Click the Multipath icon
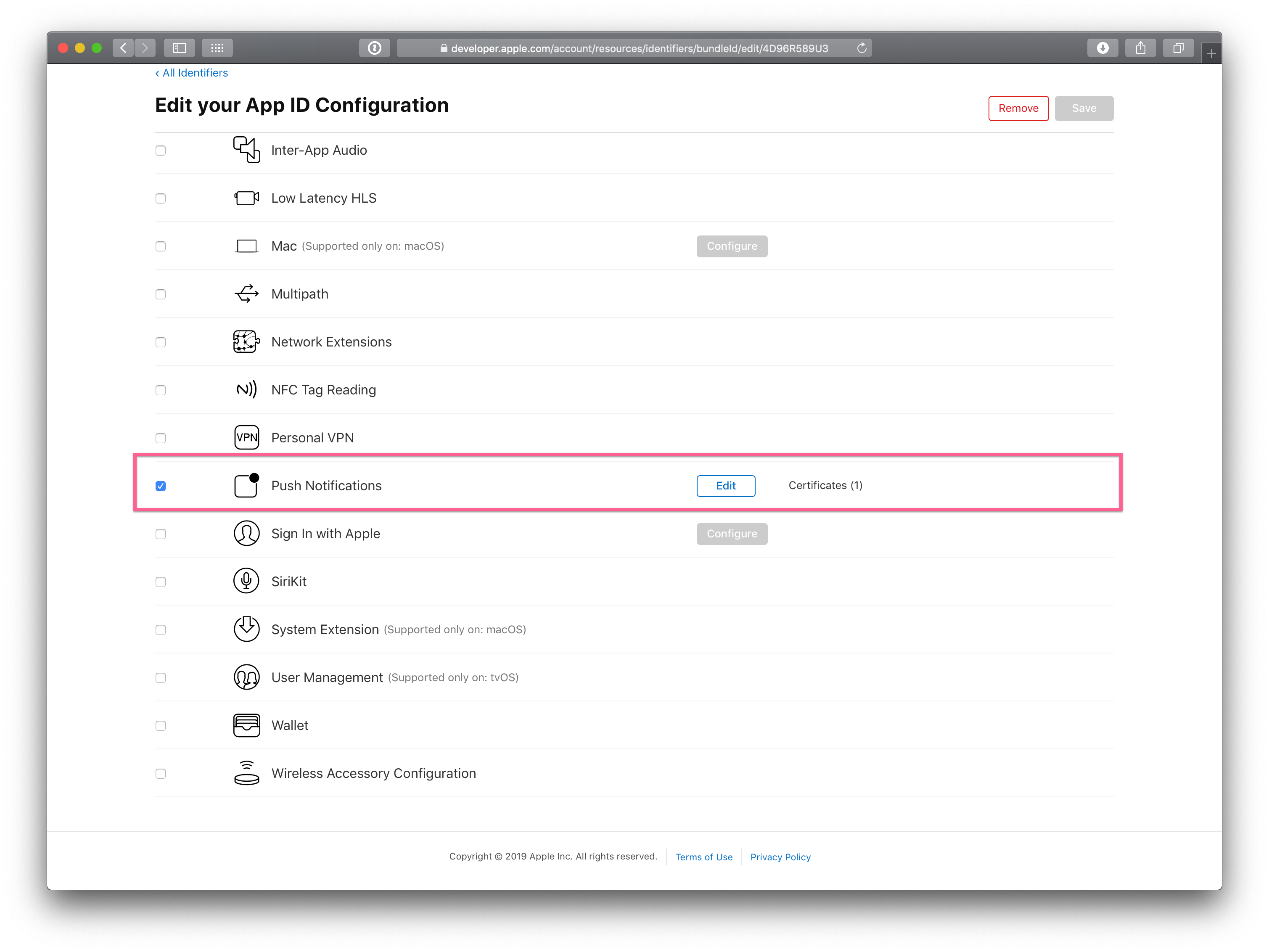The height and width of the screenshot is (952, 1269). pos(247,294)
